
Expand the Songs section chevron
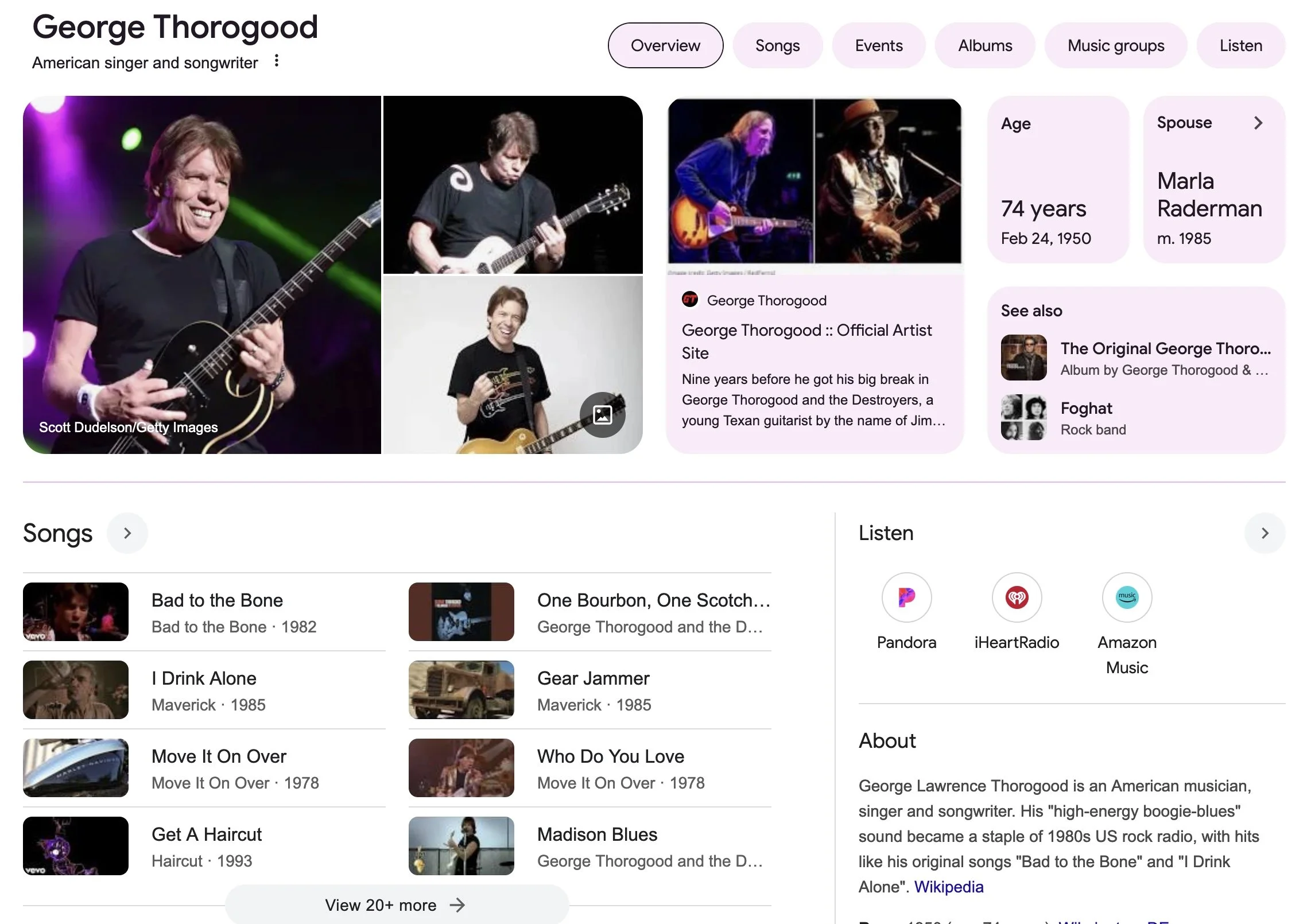pyautogui.click(x=127, y=533)
